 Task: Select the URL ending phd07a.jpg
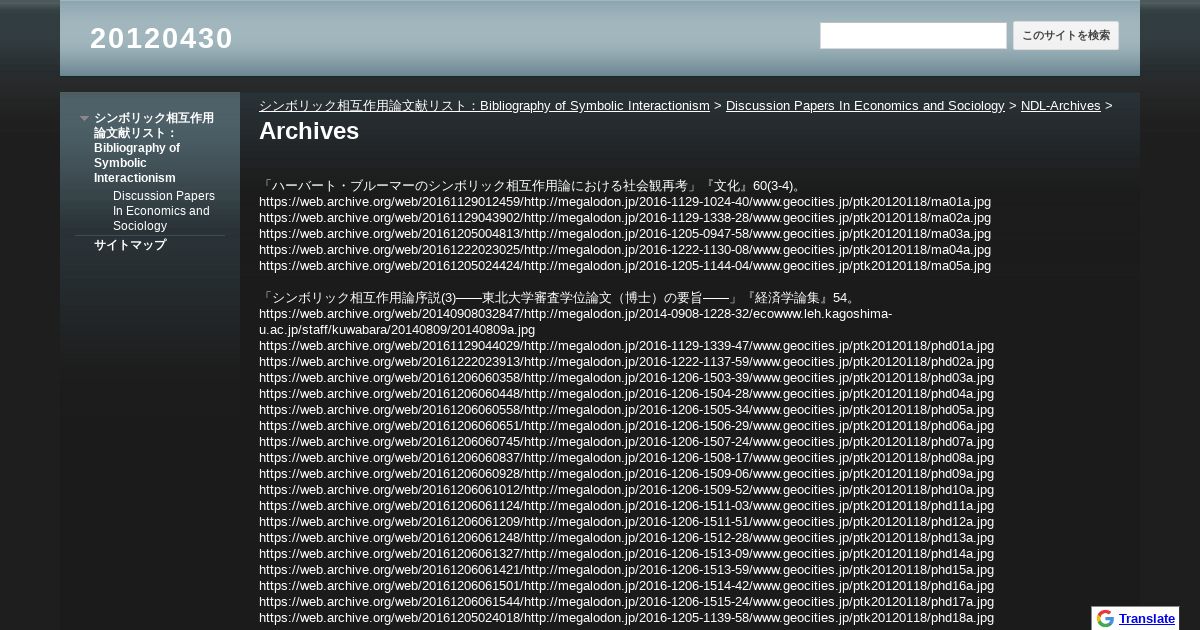(627, 442)
